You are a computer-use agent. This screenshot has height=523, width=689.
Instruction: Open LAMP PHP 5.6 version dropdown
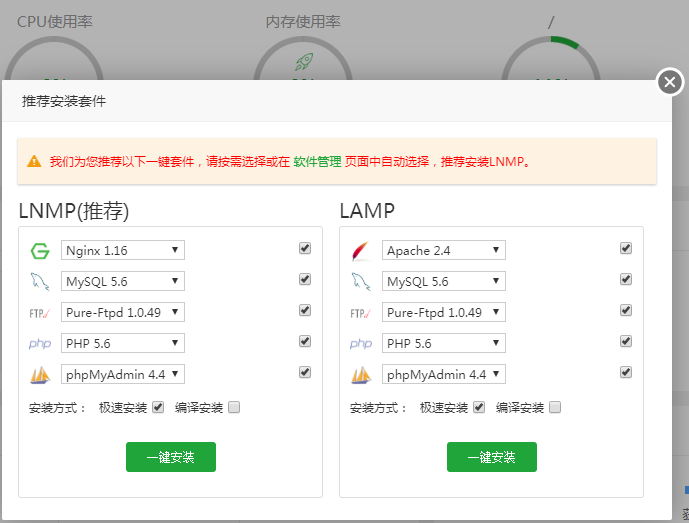click(444, 343)
